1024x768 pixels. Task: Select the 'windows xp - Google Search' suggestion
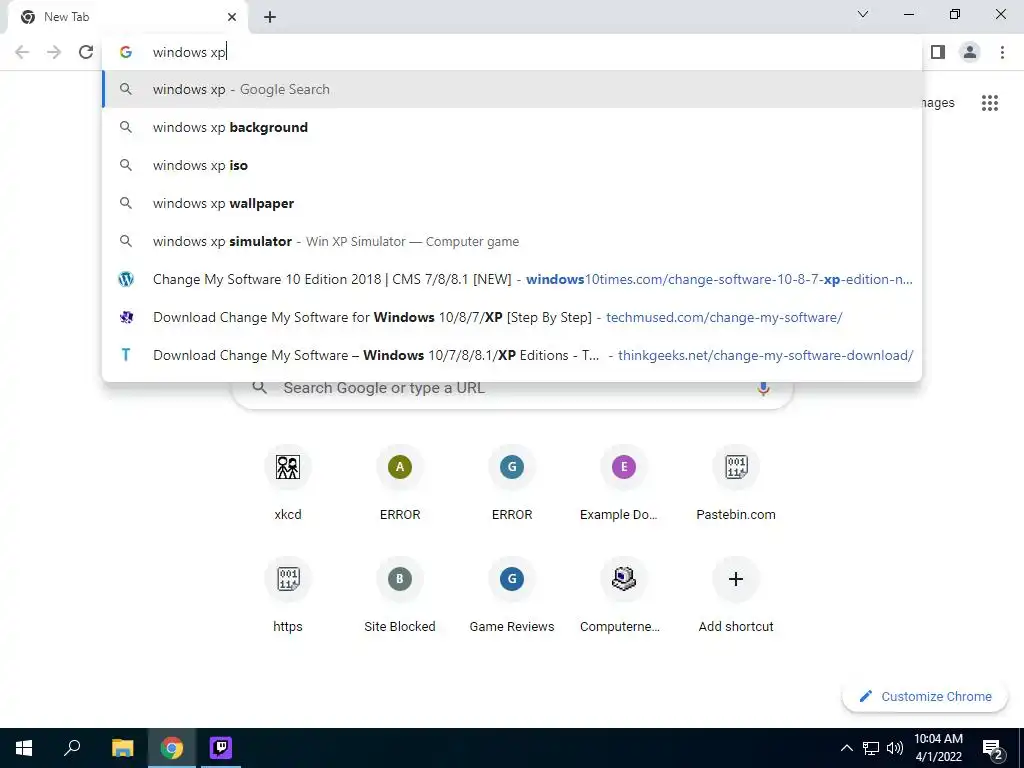click(512, 89)
